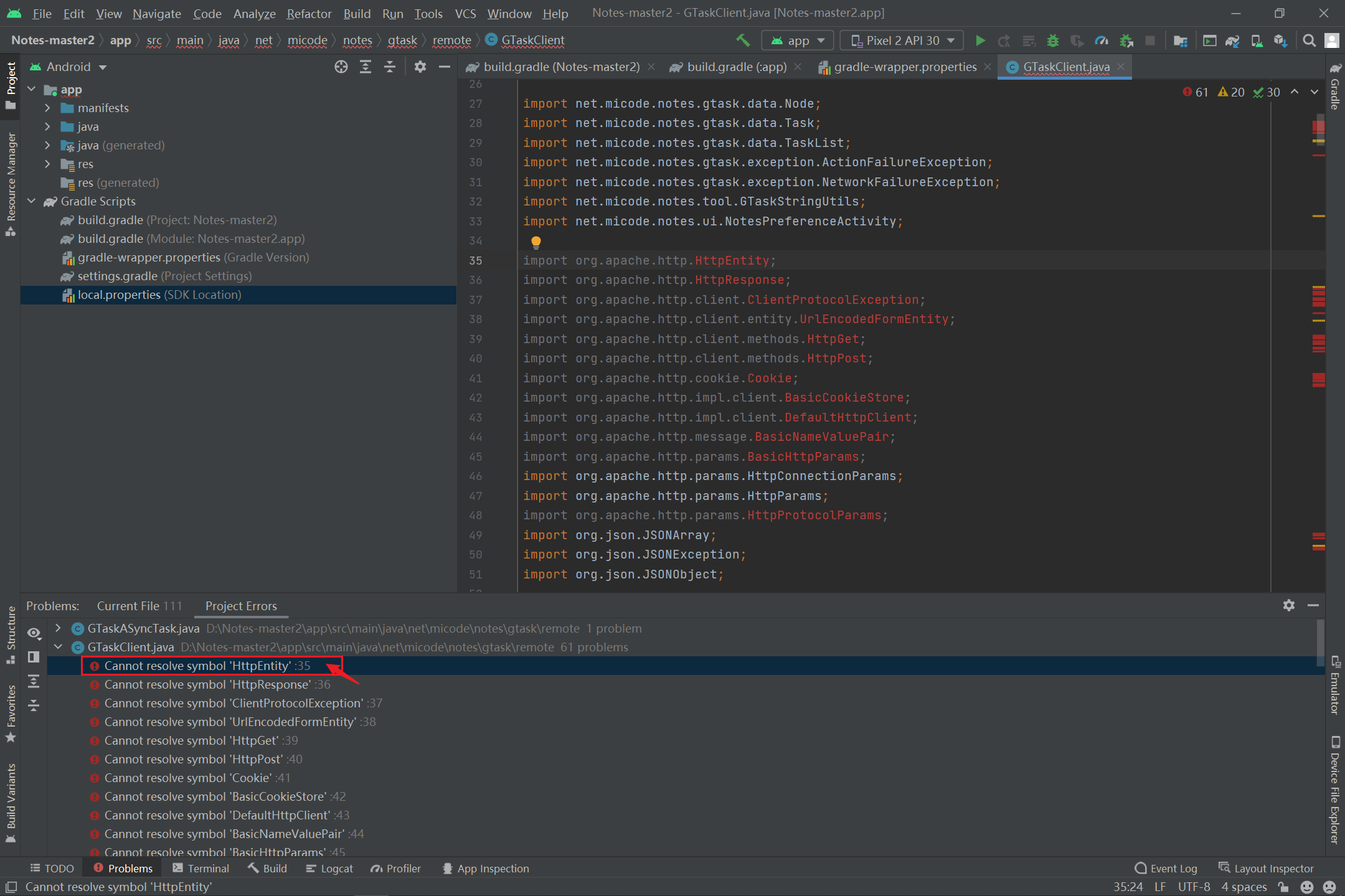Click the Debug app bug icon

tap(1053, 40)
